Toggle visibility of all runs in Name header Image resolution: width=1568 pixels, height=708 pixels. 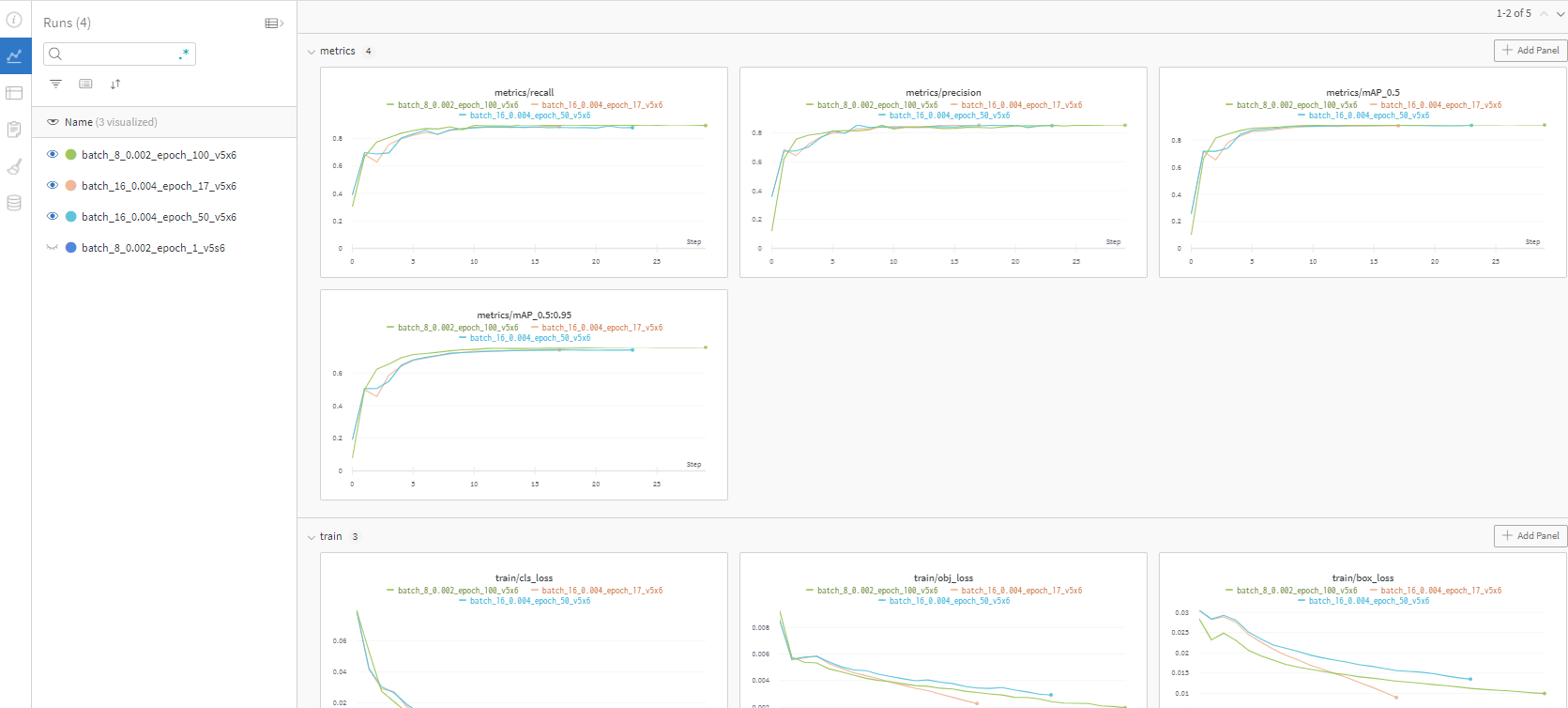point(53,122)
